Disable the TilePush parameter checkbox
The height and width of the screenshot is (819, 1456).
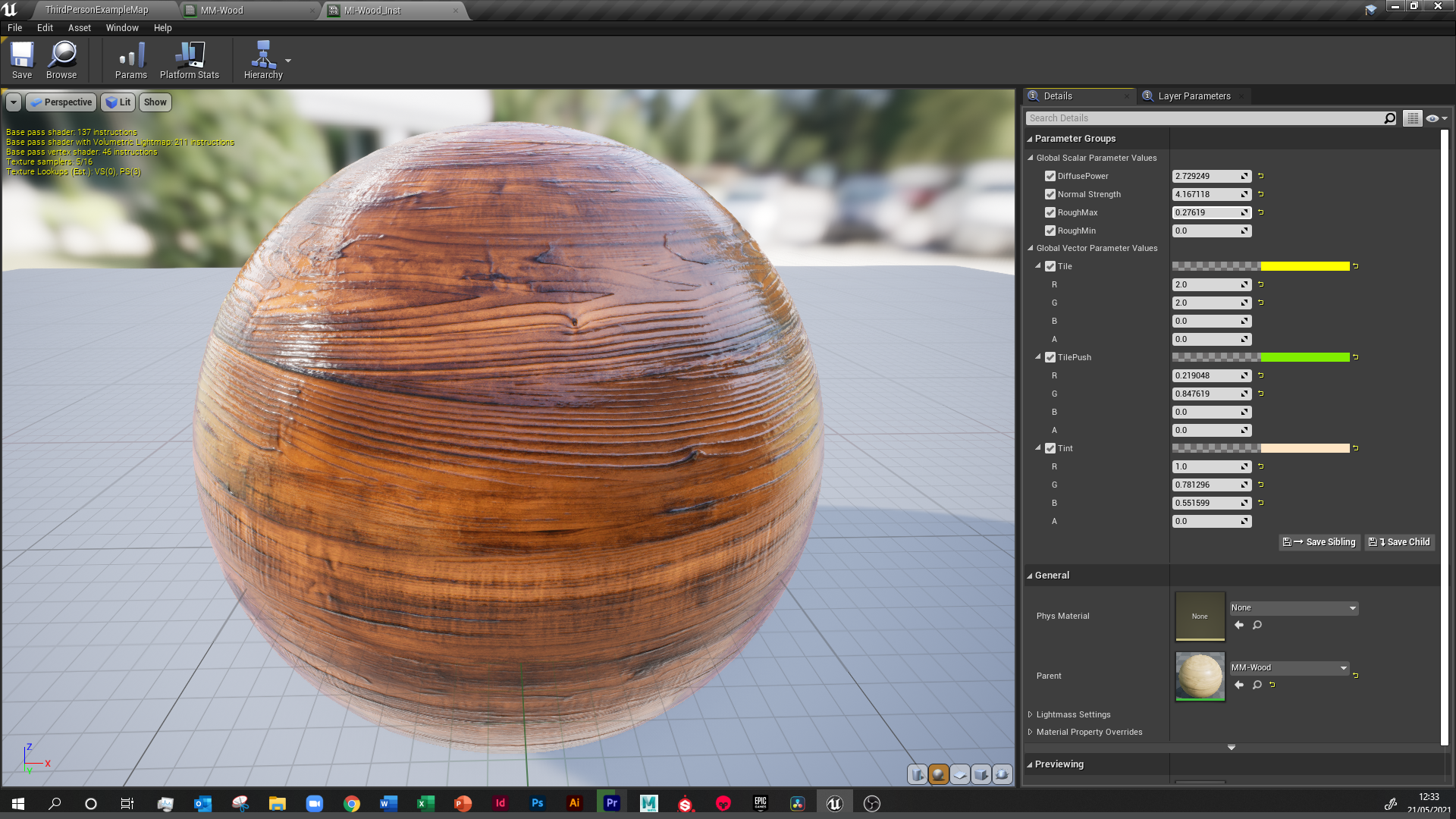(1050, 357)
